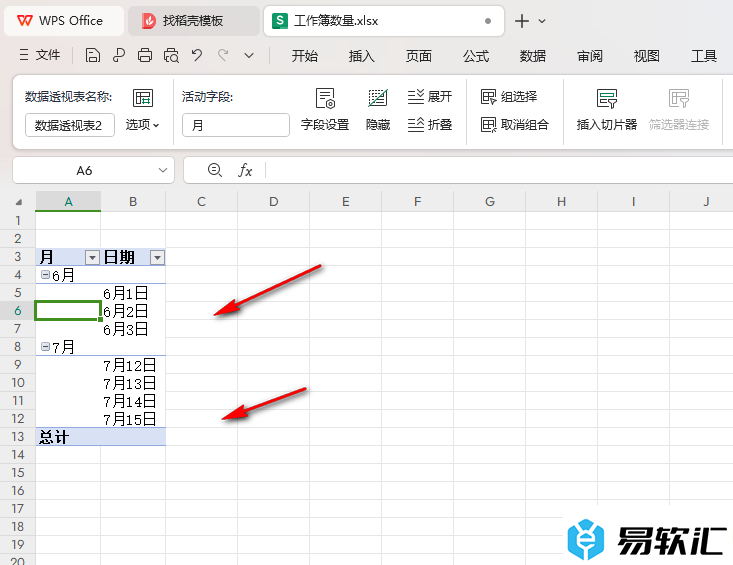Open the 日期 field filter dropdown
Viewport: 733px width, 565px height.
click(x=157, y=257)
